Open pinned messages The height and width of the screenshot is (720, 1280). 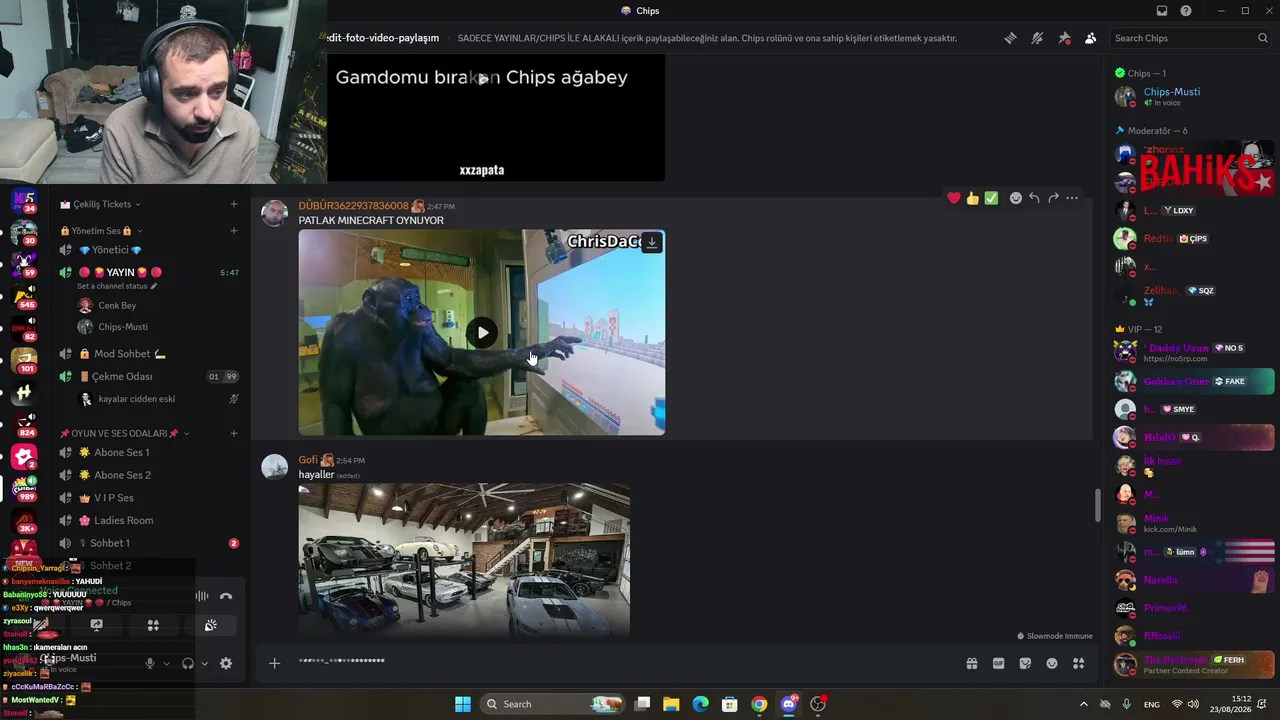click(x=1064, y=38)
